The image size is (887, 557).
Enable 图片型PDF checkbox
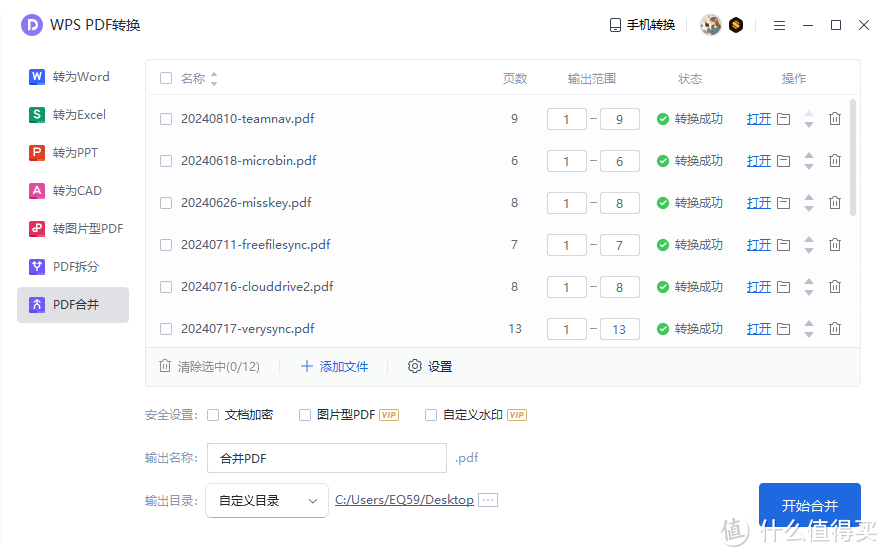click(x=305, y=415)
